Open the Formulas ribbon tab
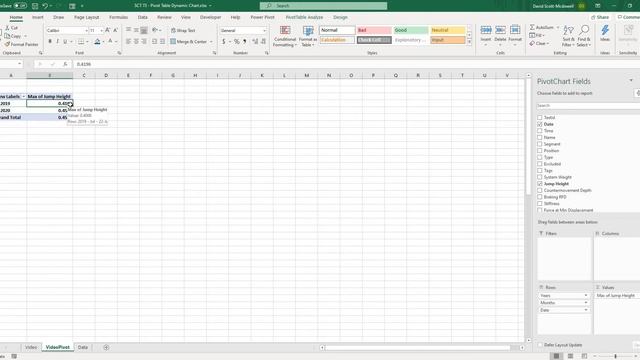 [x=118, y=17]
